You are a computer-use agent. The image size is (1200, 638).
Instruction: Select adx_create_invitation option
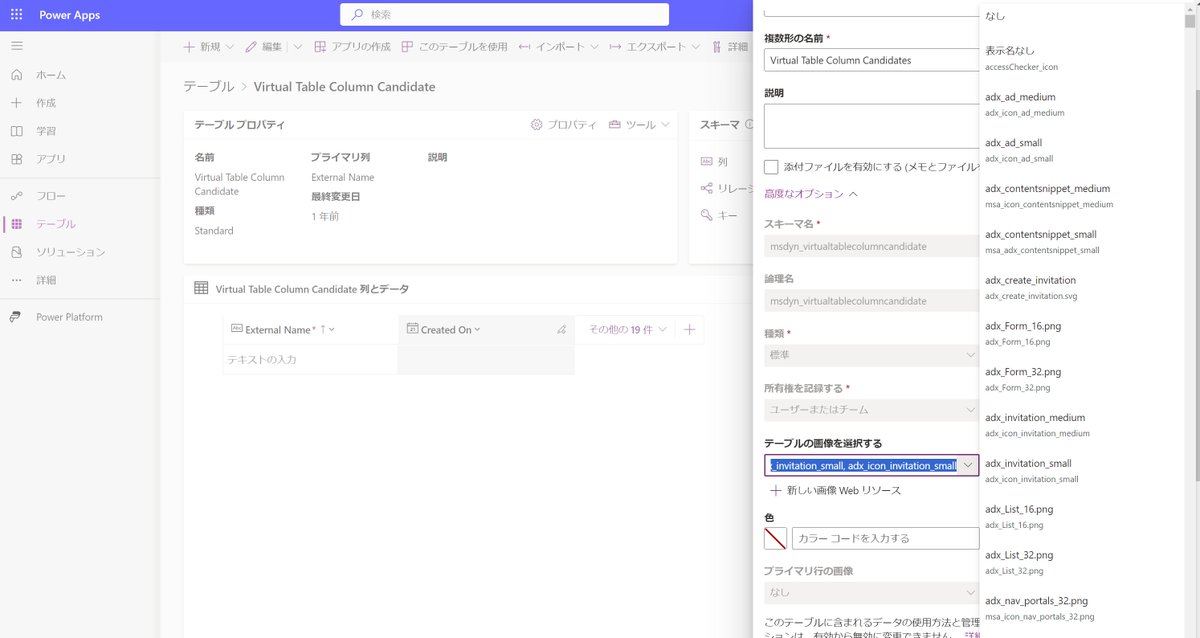1083,287
